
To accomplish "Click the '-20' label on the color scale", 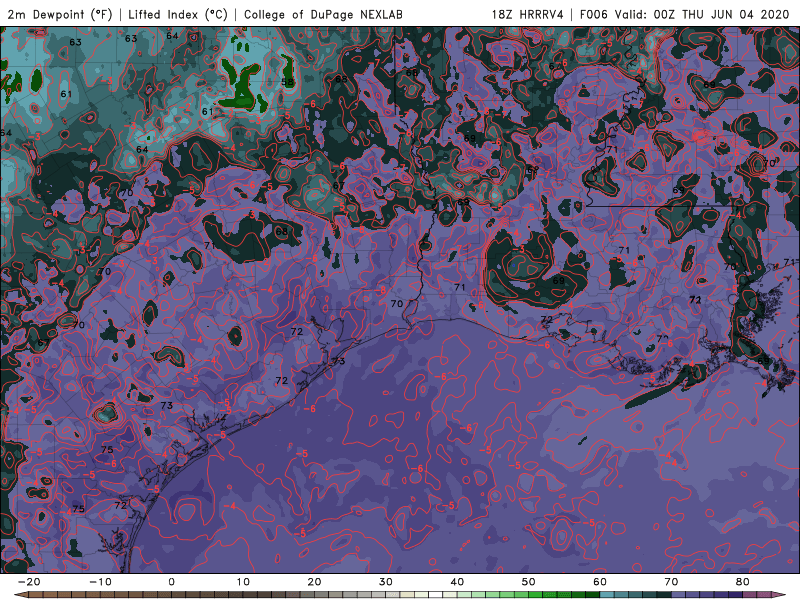I will pyautogui.click(x=29, y=582).
